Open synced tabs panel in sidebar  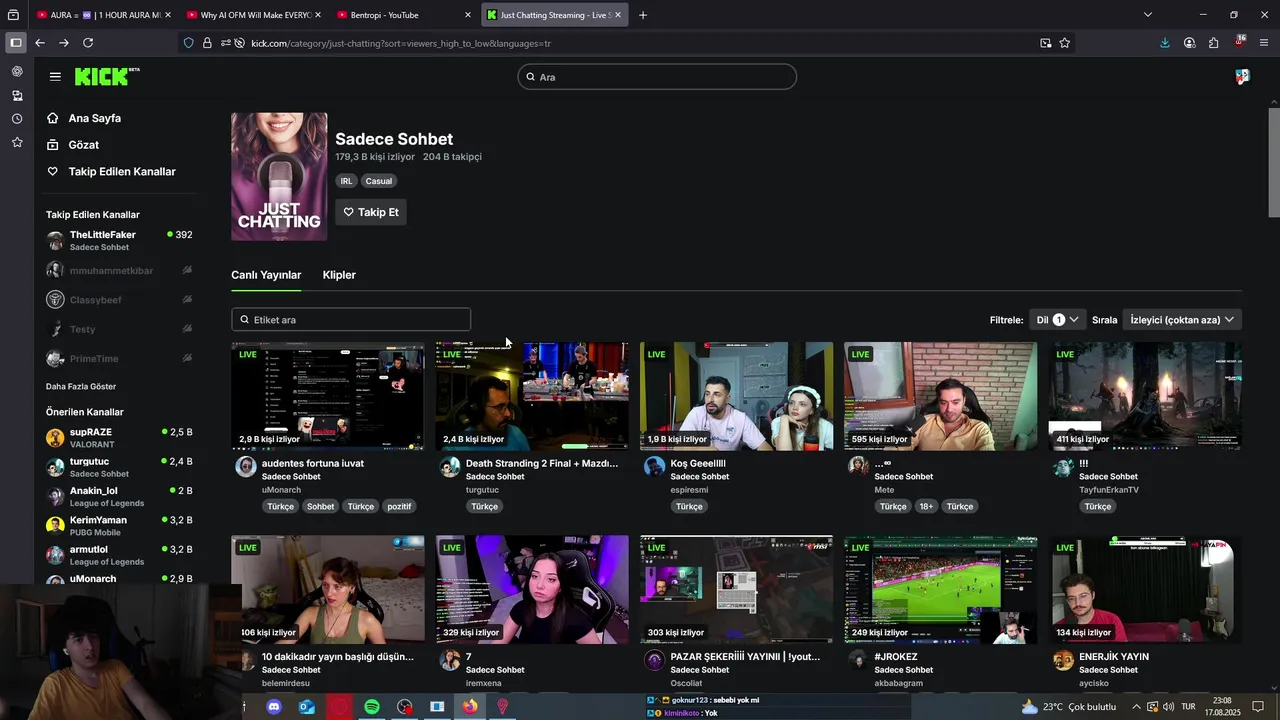pos(17,96)
